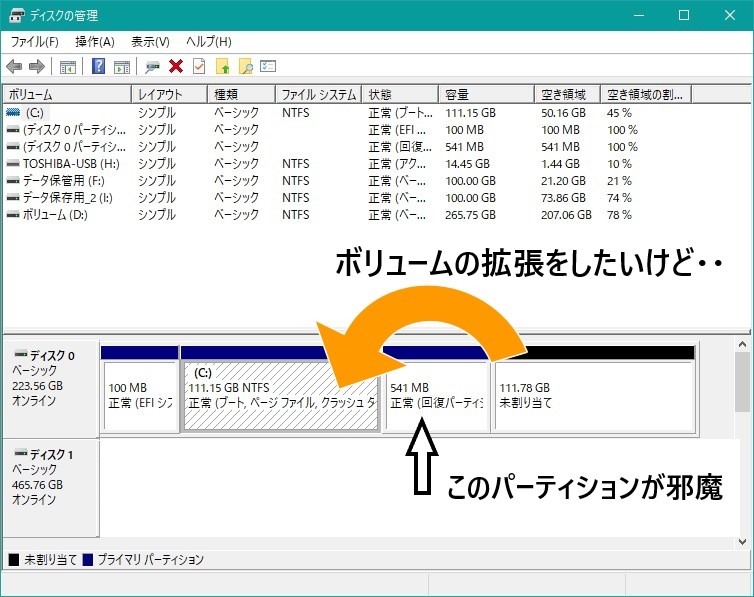This screenshot has width=754, height=597.
Task: Maximize the ディスクの管理 window
Action: point(684,15)
